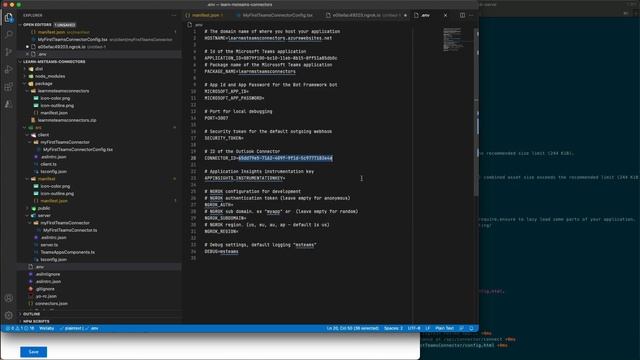Open the Search view in activity bar
This screenshot has height=360, width=640.
[9, 35]
